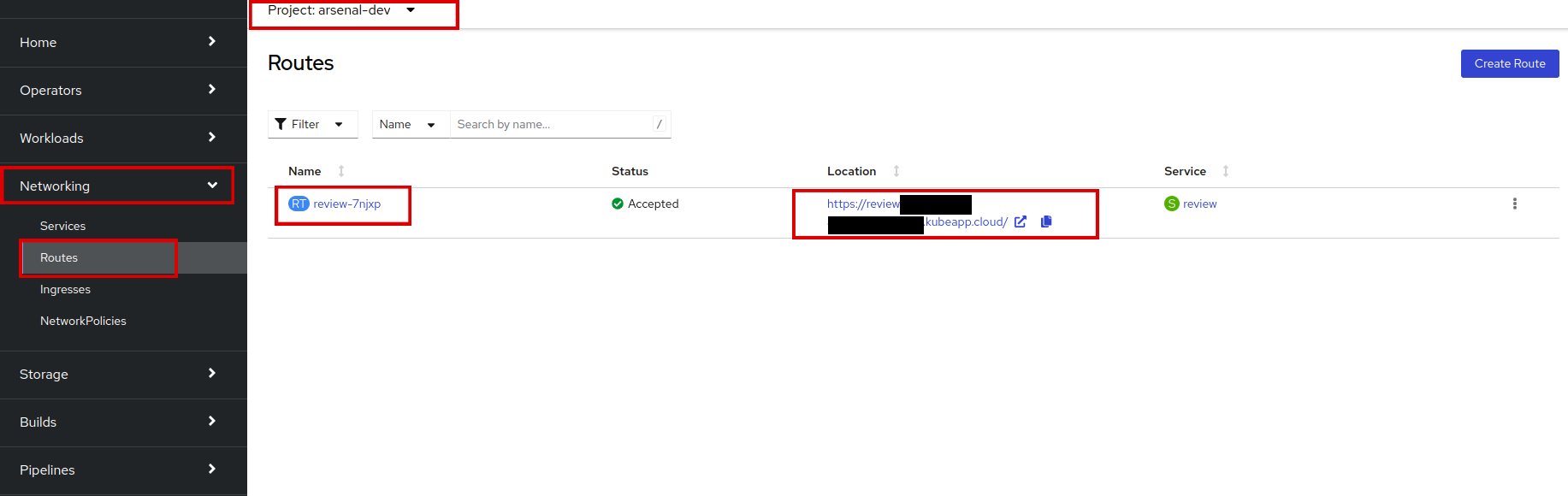Open external link icon beside route location
Screen dimensions: 1568x496
(x=1021, y=221)
